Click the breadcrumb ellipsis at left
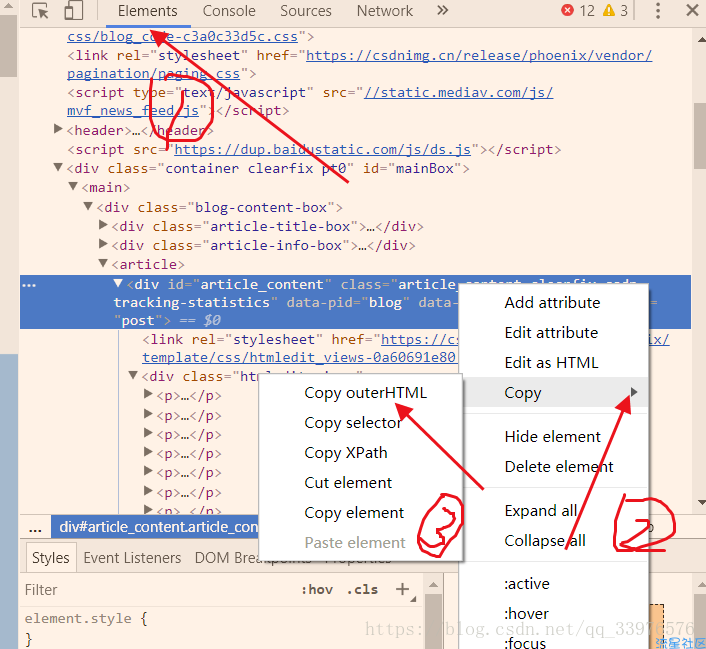This screenshot has width=706, height=649. tap(35, 527)
